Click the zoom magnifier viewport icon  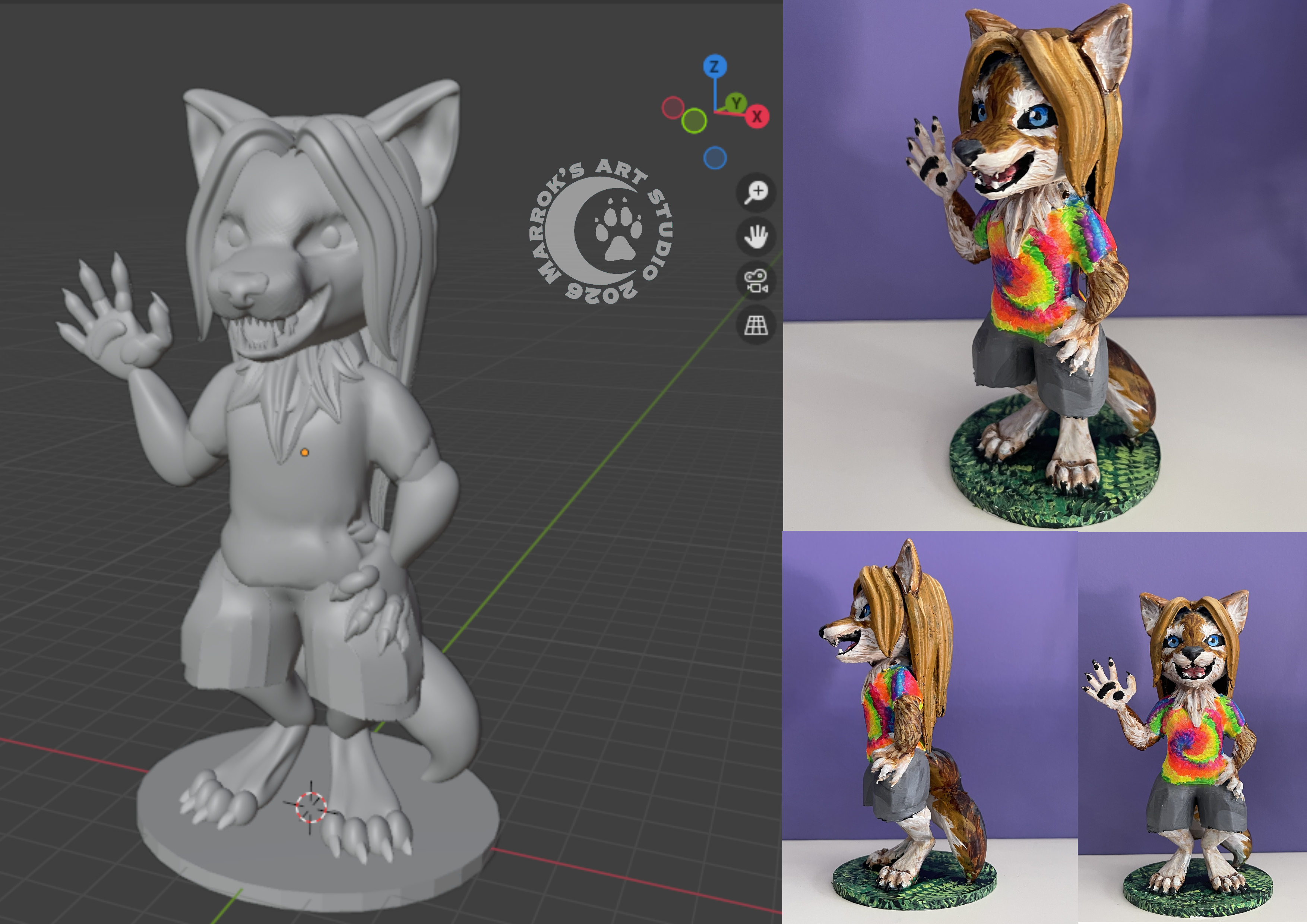pos(756,192)
